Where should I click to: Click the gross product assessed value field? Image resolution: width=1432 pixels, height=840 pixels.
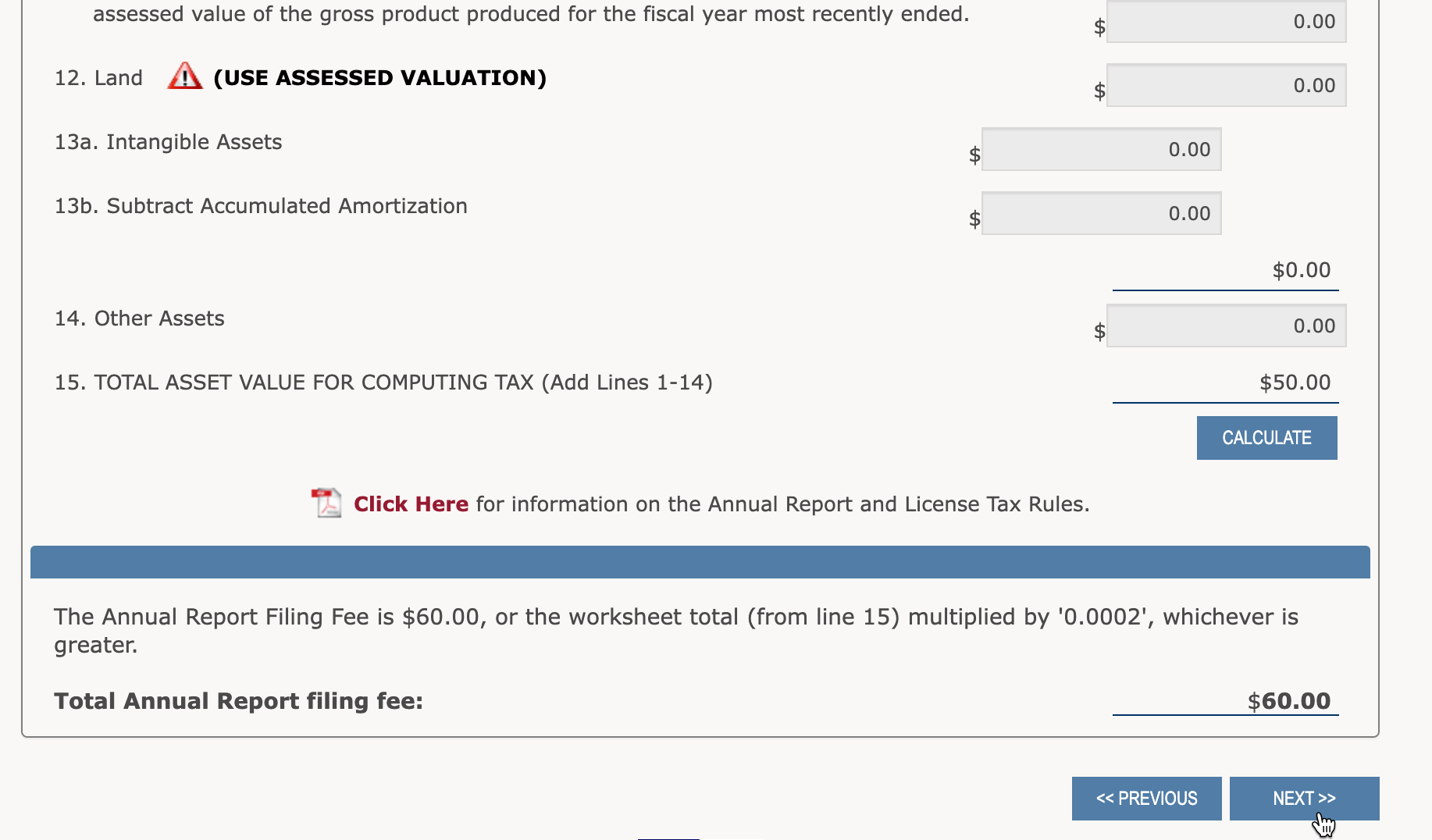1226,22
